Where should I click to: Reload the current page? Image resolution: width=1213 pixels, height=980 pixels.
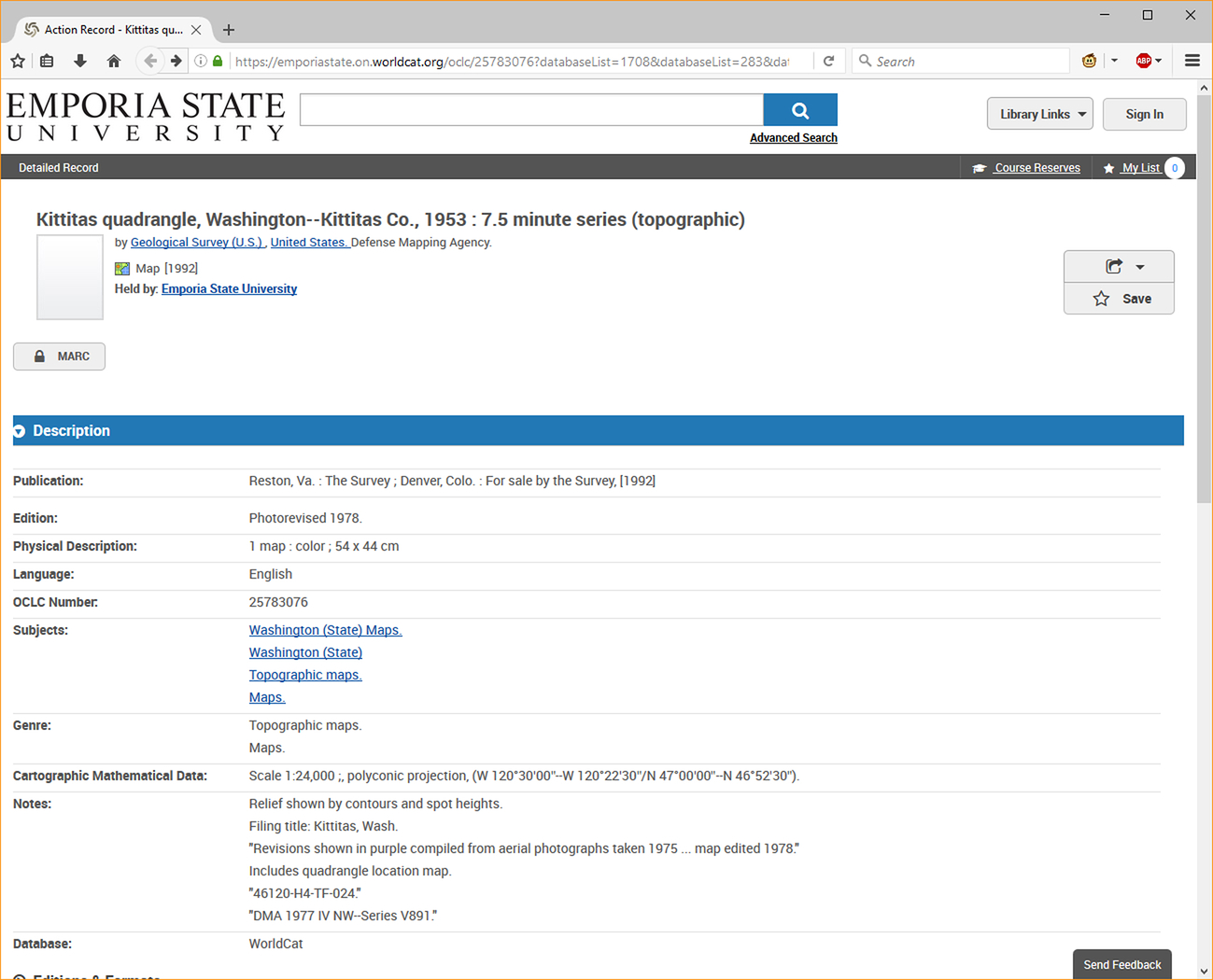pos(828,62)
